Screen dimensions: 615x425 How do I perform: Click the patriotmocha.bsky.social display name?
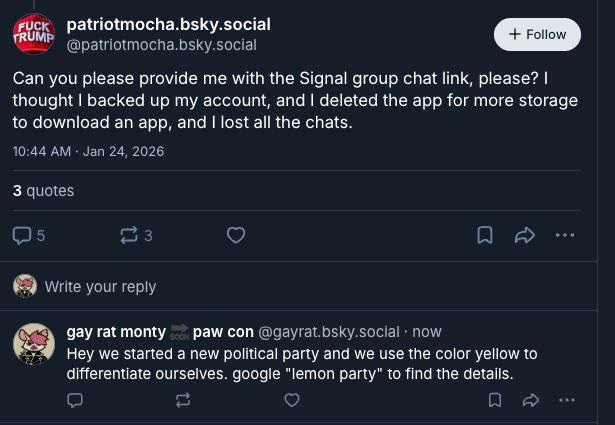coord(168,24)
